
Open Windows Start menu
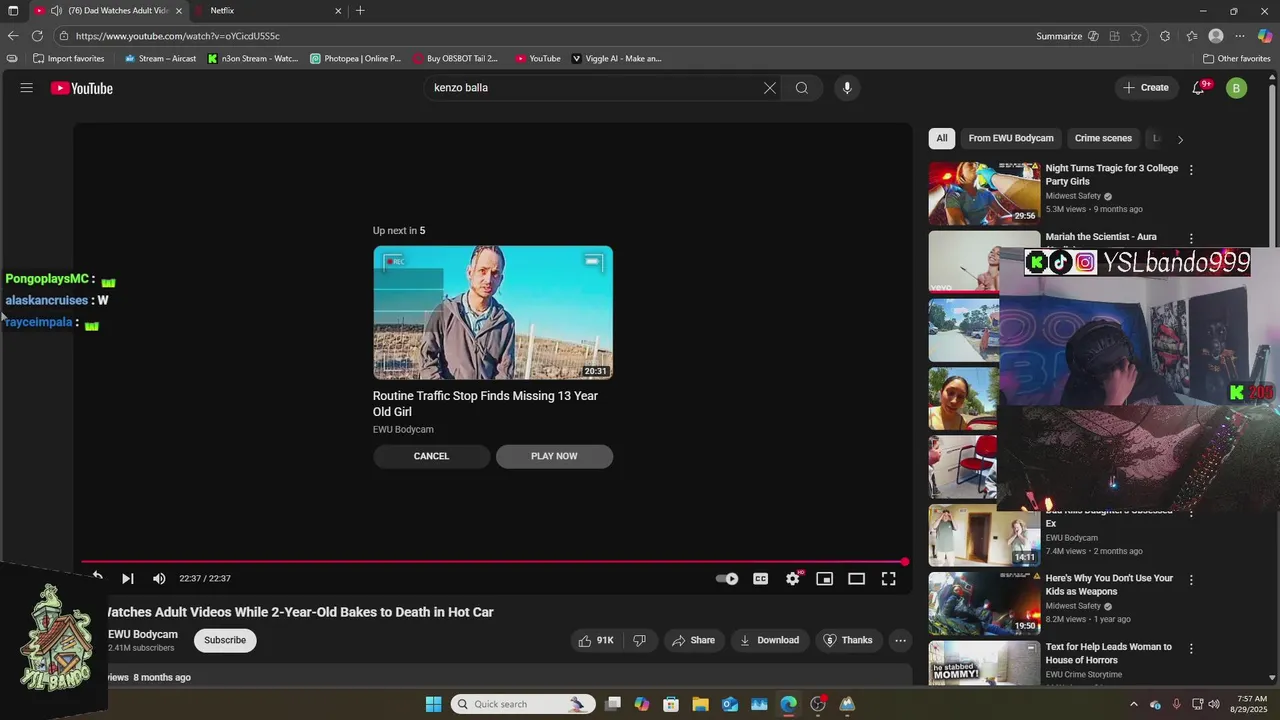[x=433, y=704]
